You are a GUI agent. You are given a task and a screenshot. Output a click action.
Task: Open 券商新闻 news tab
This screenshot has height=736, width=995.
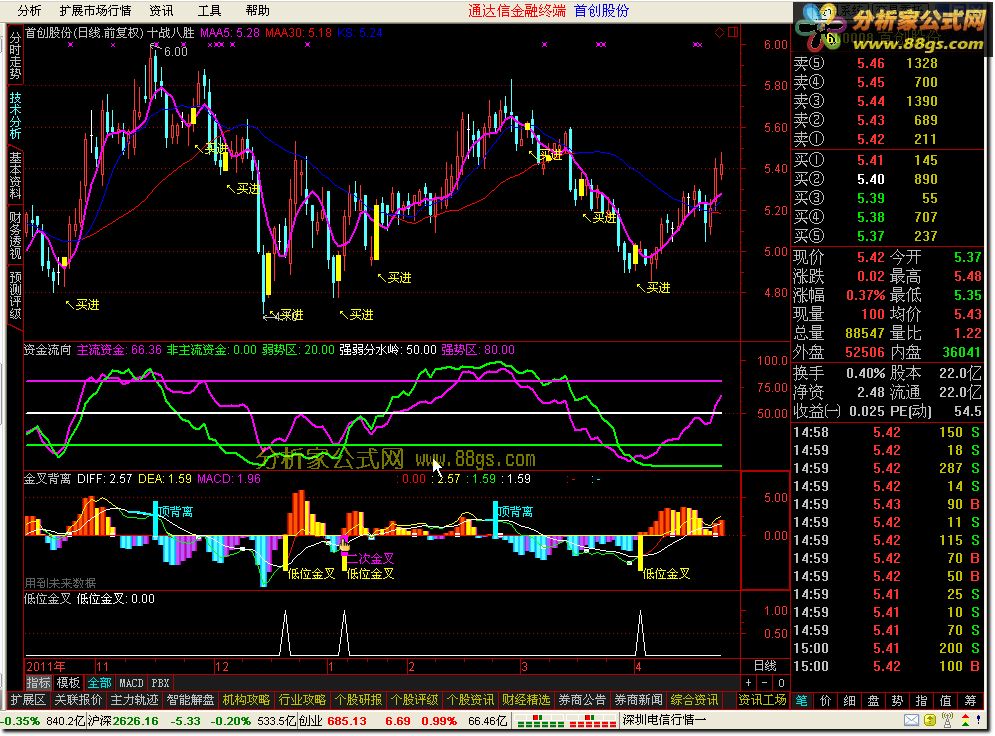pyautogui.click(x=638, y=700)
